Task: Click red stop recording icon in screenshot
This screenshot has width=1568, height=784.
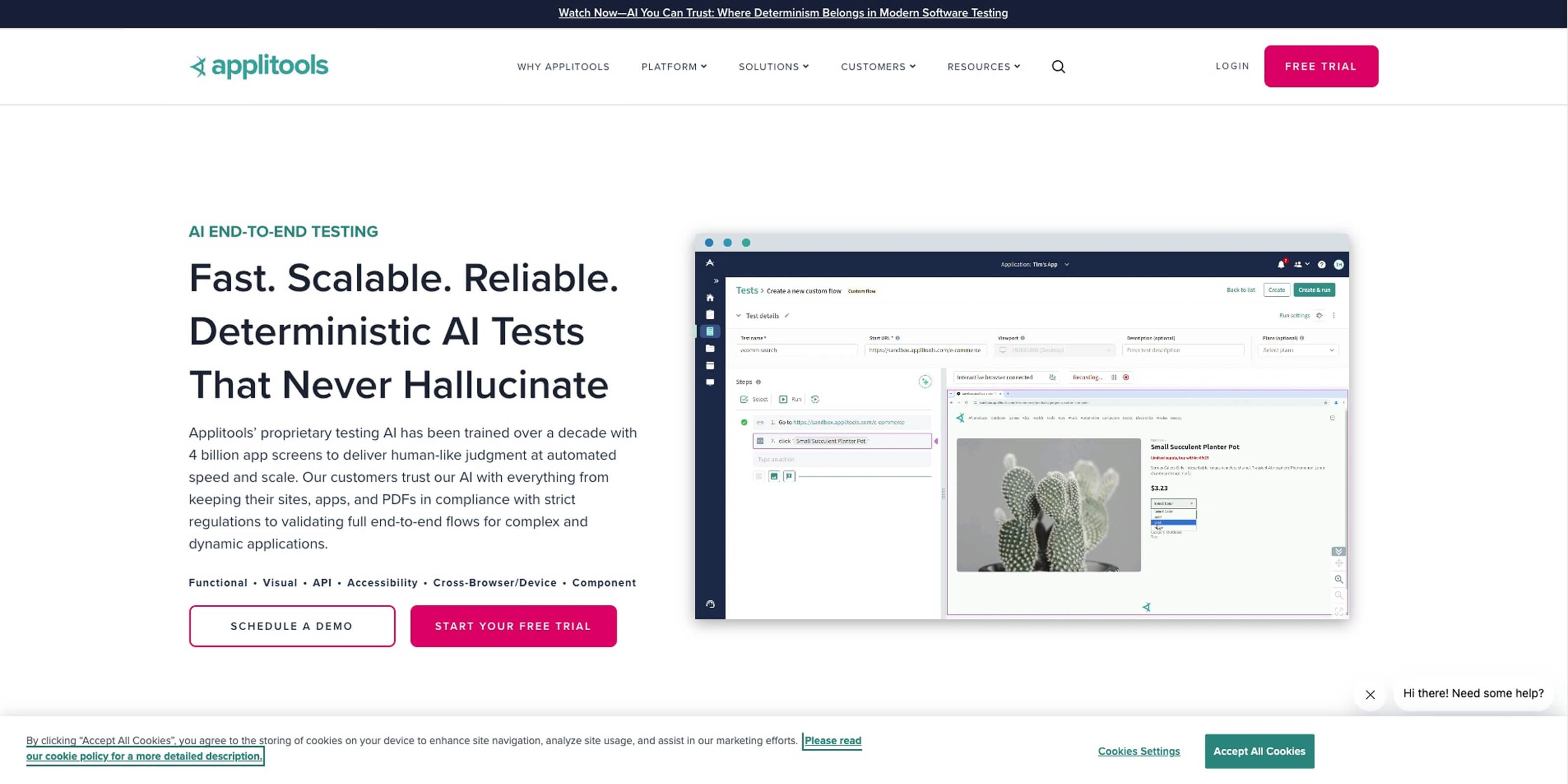Action: point(1126,378)
